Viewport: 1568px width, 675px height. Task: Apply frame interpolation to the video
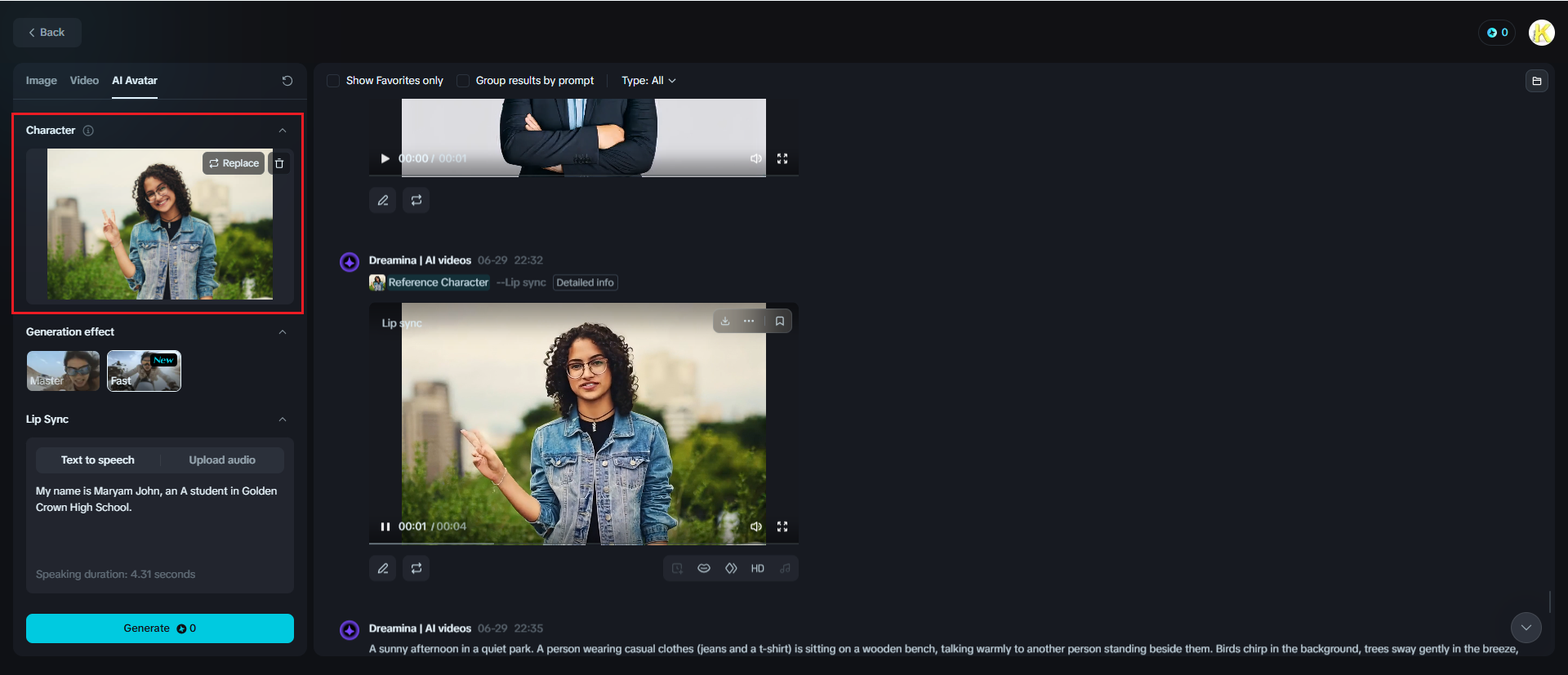click(x=731, y=568)
